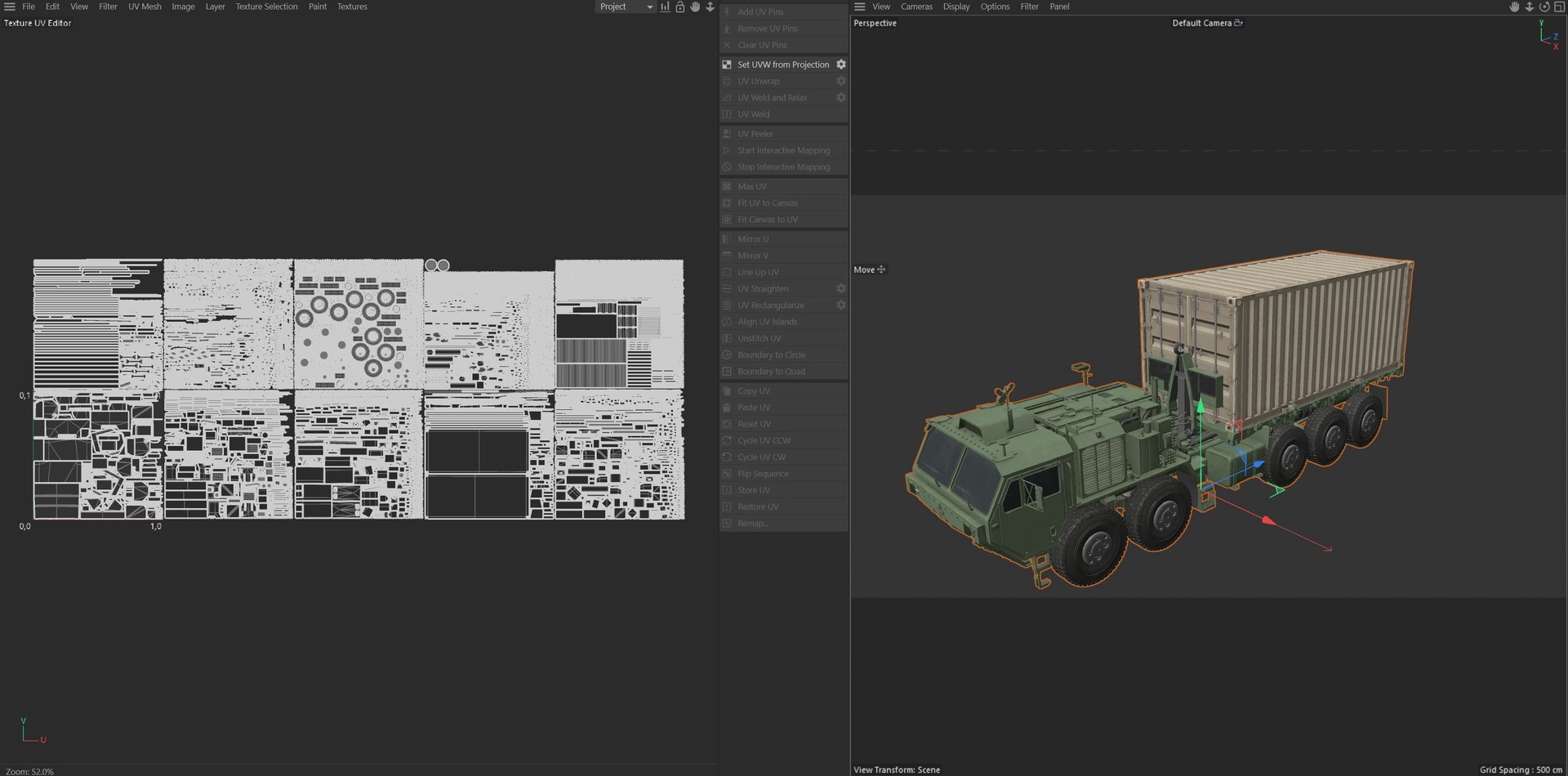Open the UV Mesh menu
1568x776 pixels.
pos(145,7)
